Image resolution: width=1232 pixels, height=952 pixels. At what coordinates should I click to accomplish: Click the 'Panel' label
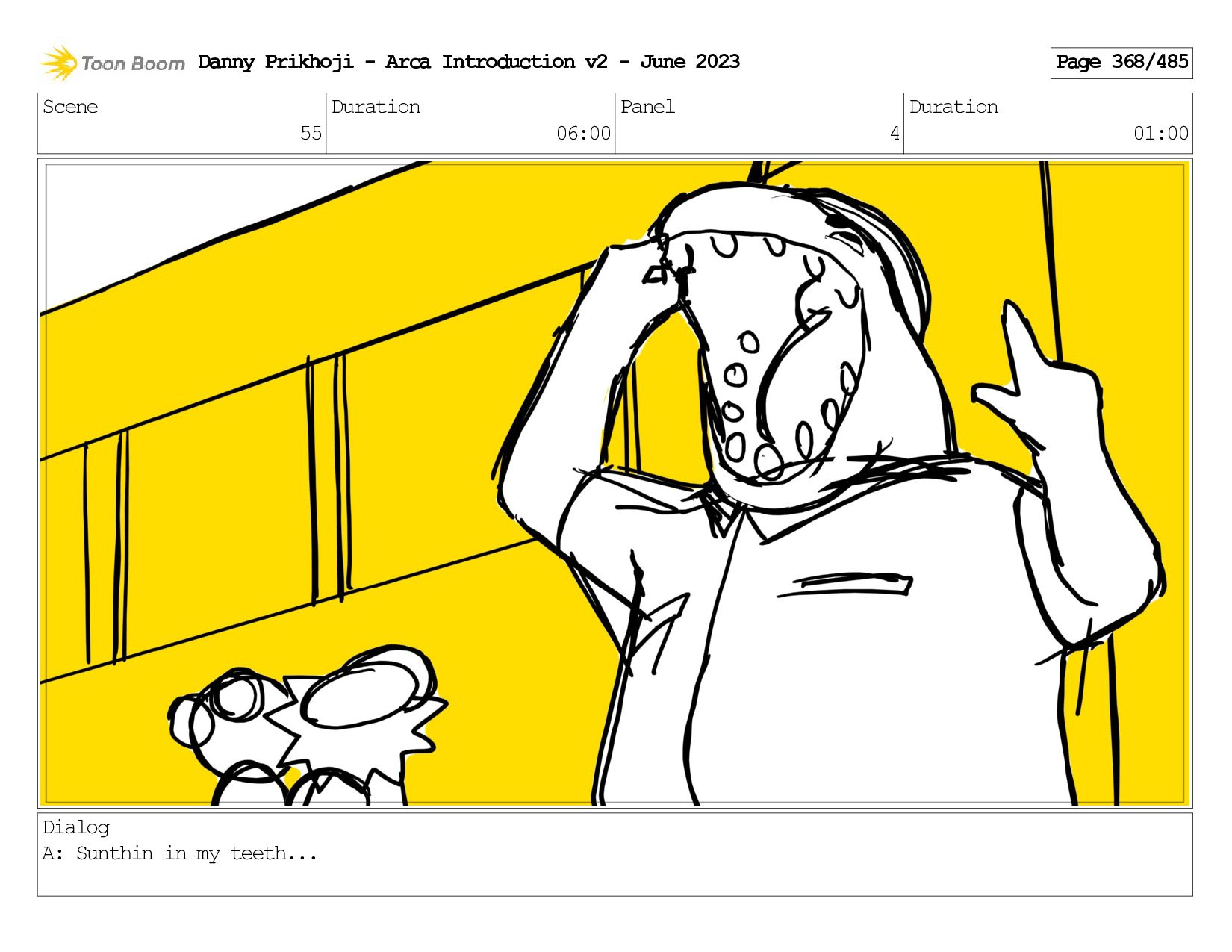[x=647, y=107]
